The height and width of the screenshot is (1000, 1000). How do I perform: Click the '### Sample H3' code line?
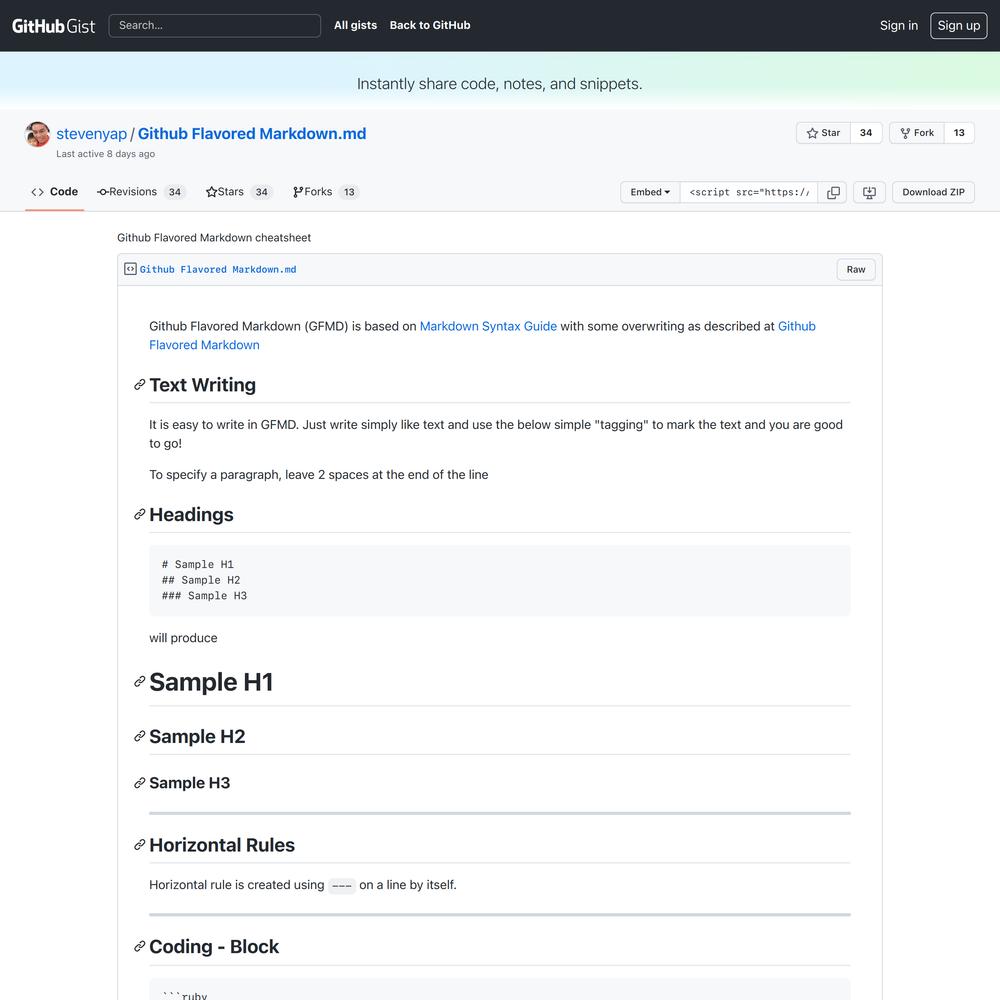point(204,596)
